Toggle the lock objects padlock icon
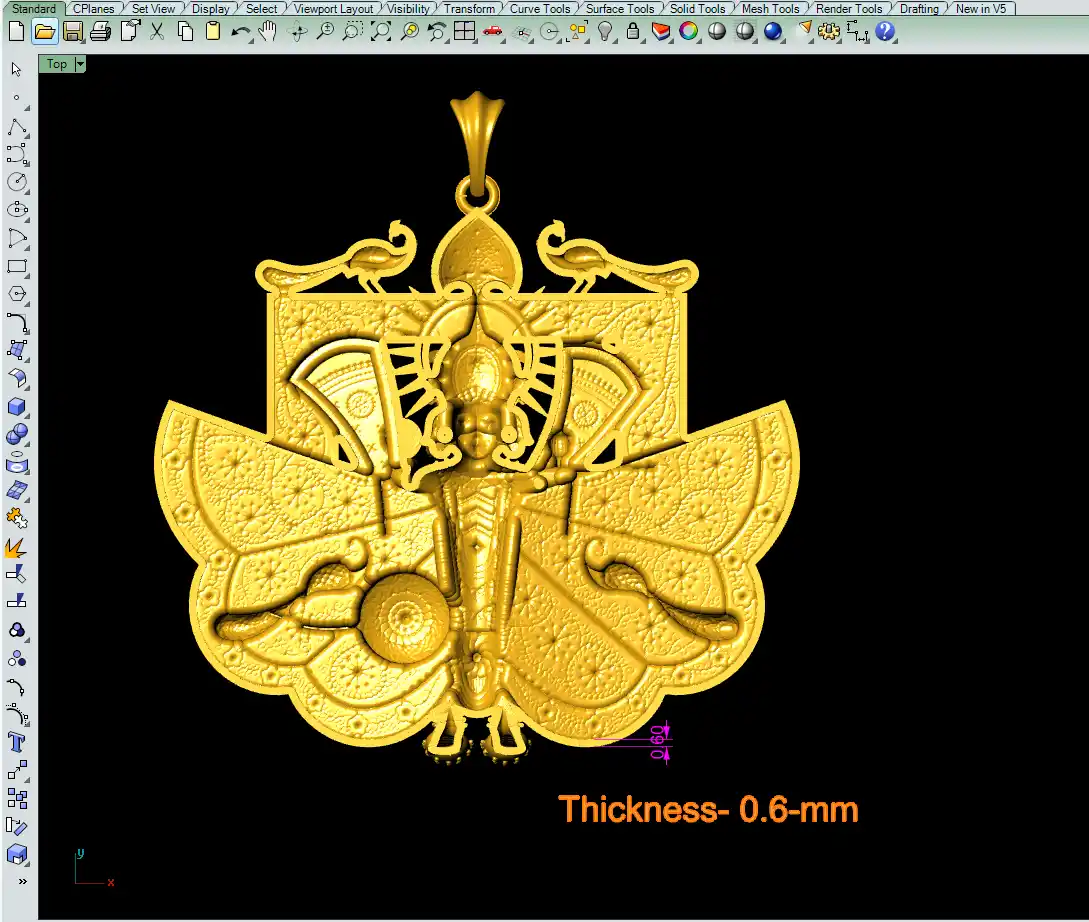This screenshot has width=1089, height=922. tap(633, 31)
